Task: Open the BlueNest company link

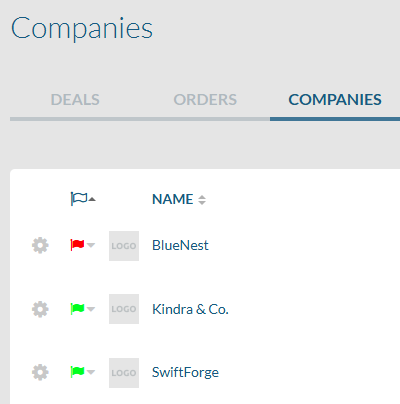Action: (180, 245)
